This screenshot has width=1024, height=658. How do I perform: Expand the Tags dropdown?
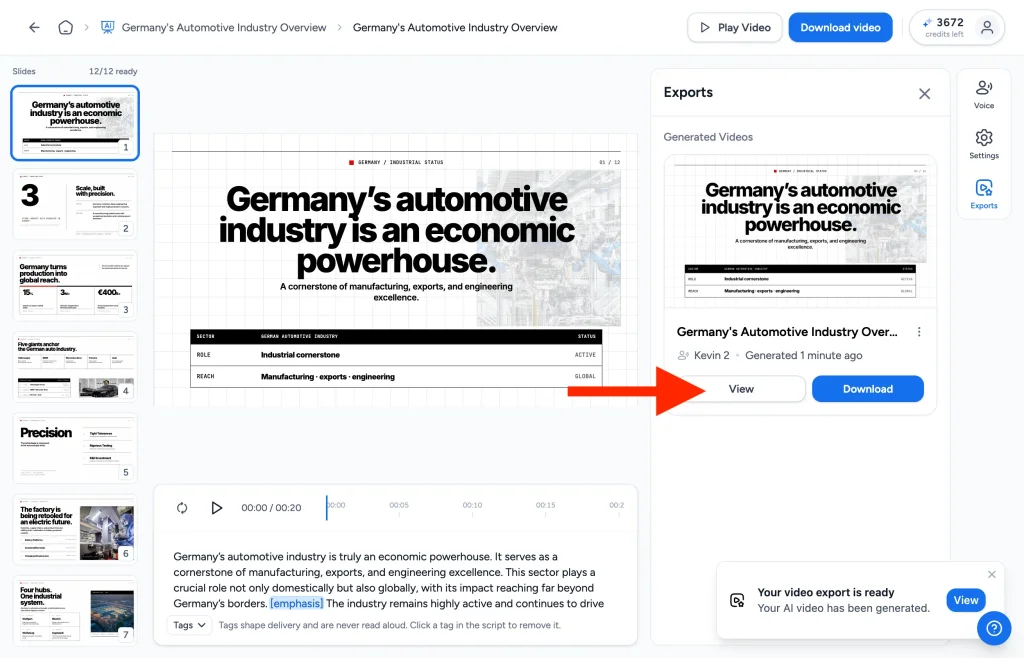tap(189, 625)
